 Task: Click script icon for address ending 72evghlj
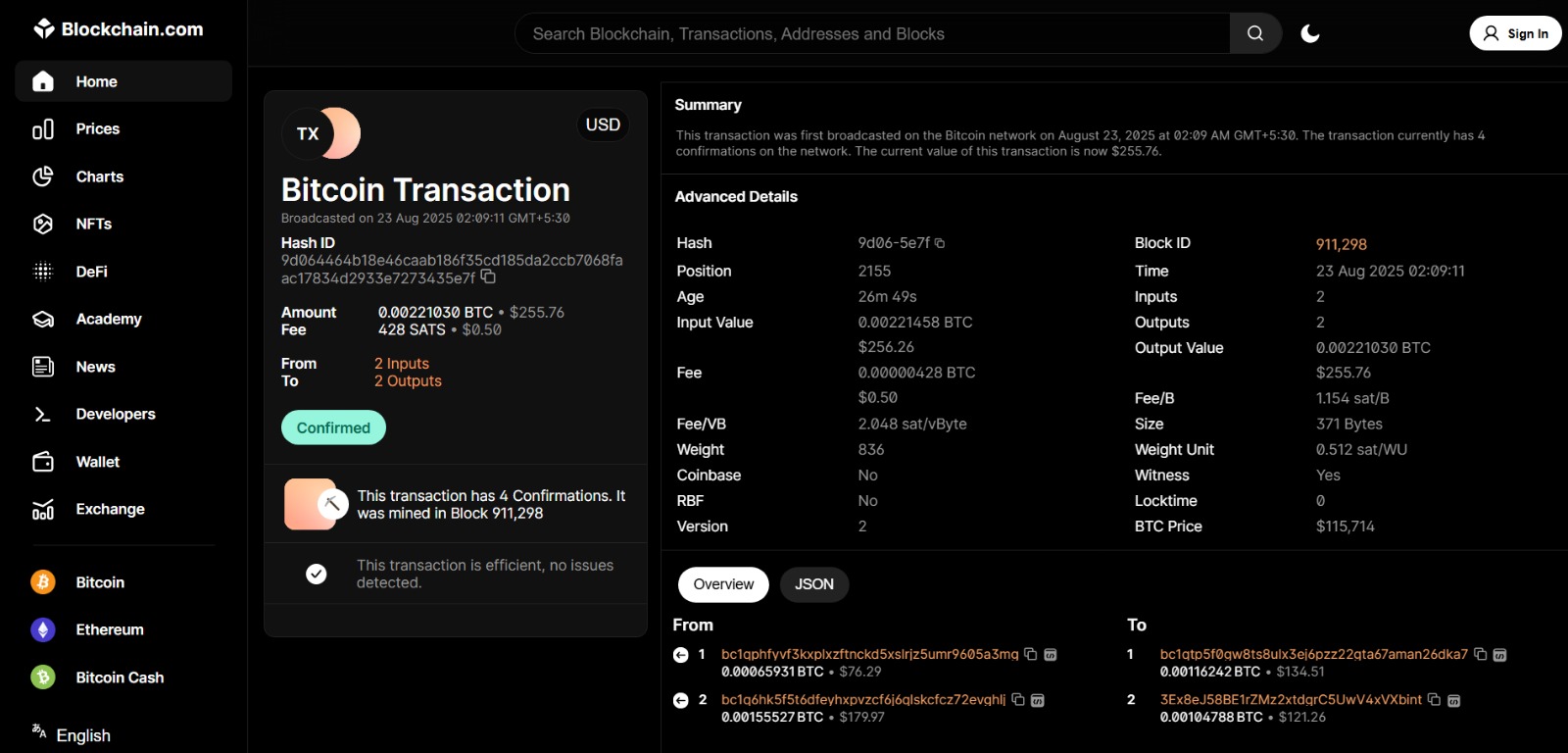point(1038,700)
